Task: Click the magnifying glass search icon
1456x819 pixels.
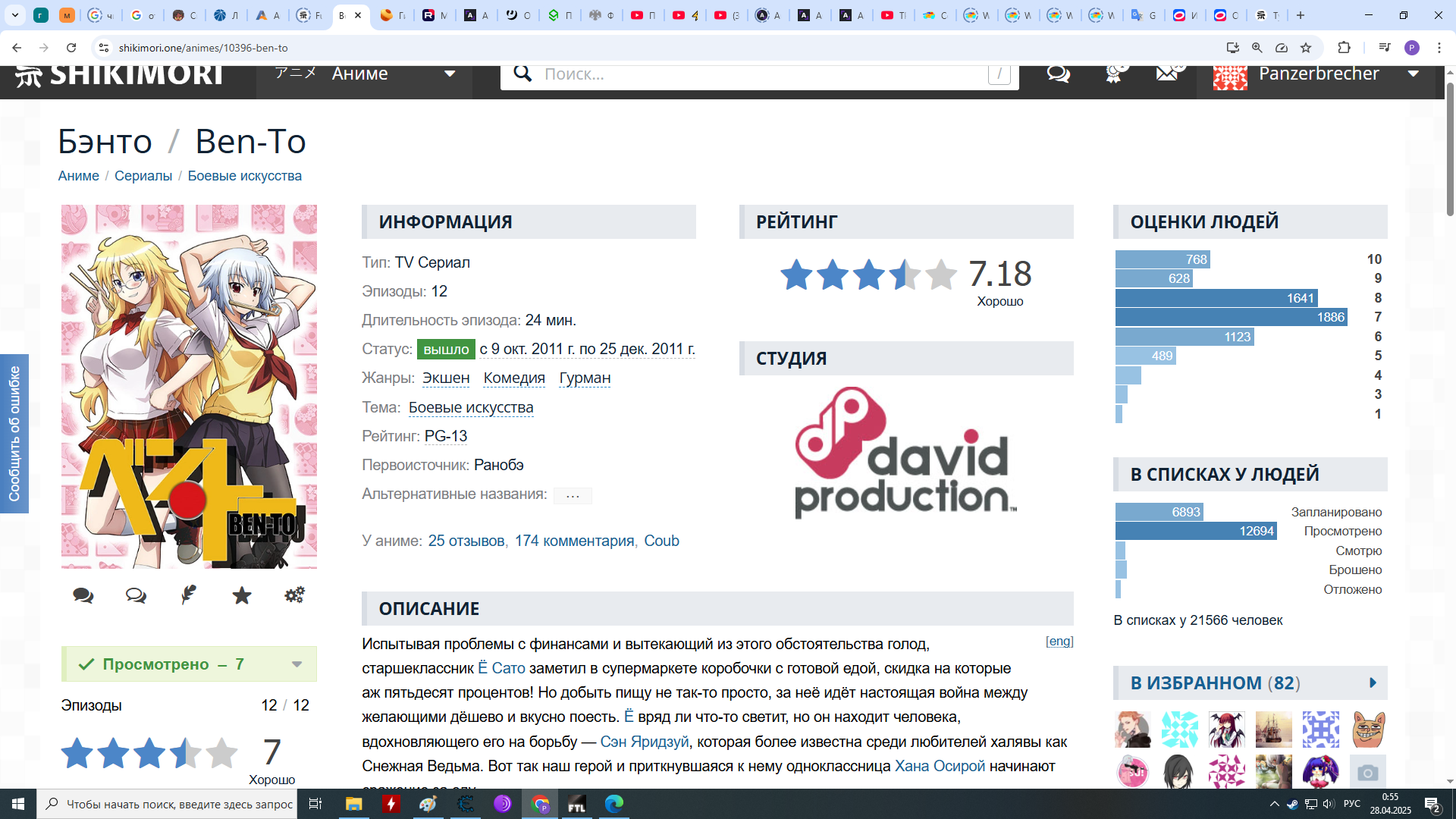Action: [522, 74]
